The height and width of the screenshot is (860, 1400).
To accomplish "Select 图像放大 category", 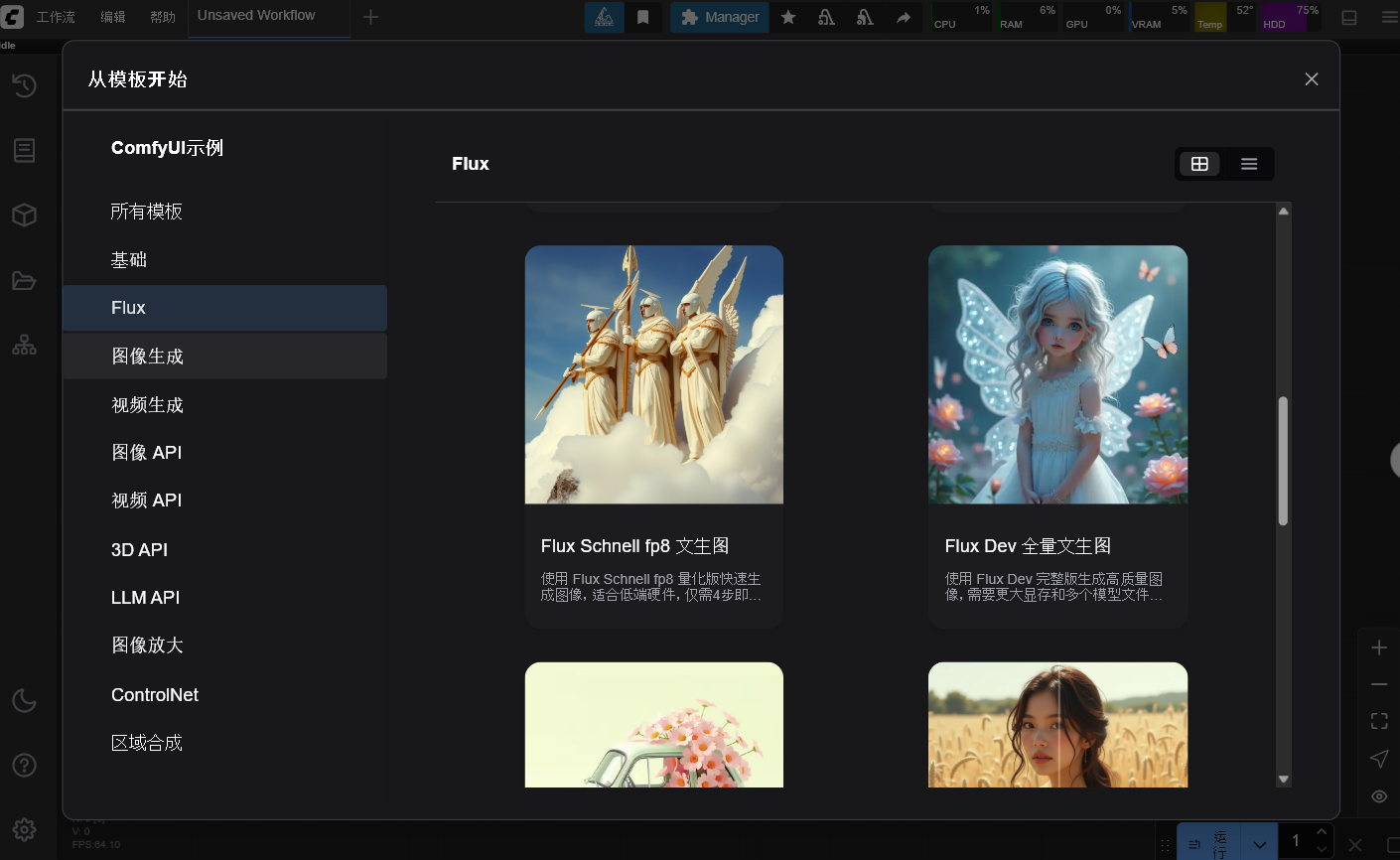I will point(224,645).
